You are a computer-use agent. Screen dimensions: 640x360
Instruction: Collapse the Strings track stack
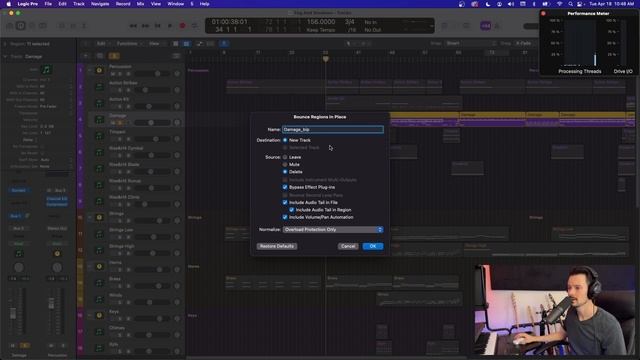tap(89, 217)
